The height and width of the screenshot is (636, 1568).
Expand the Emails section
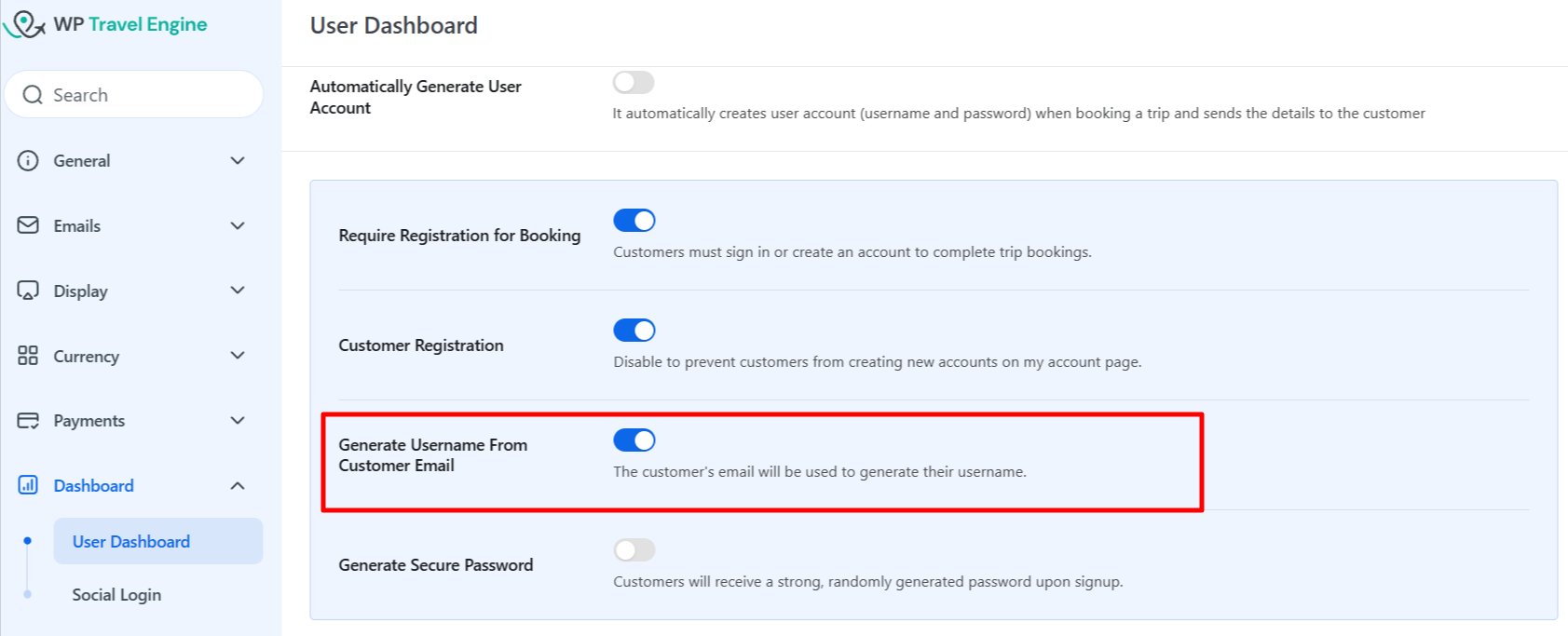coord(238,225)
